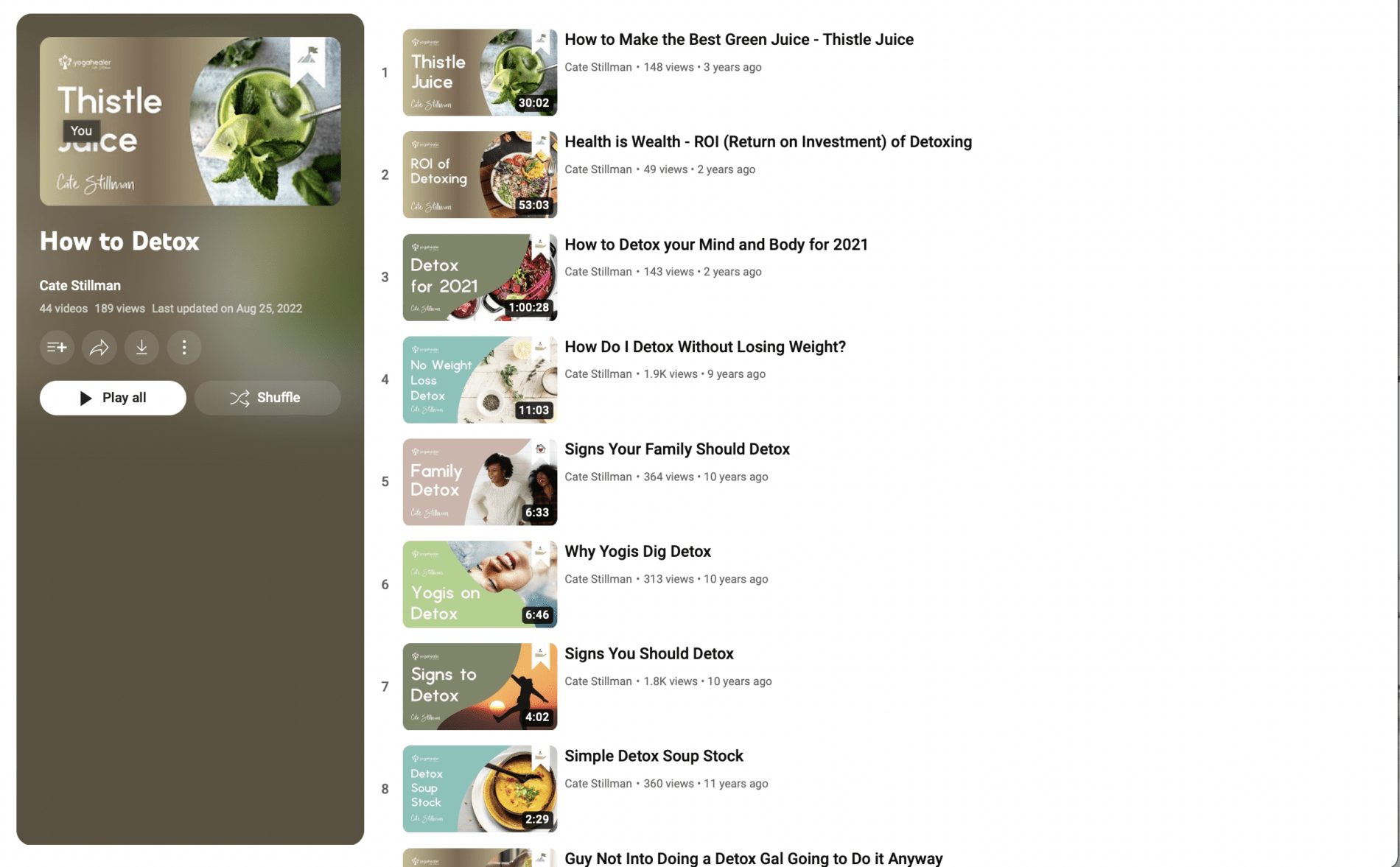Open Signs You Should Detox title
This screenshot has height=867, width=1400.
[x=649, y=653]
